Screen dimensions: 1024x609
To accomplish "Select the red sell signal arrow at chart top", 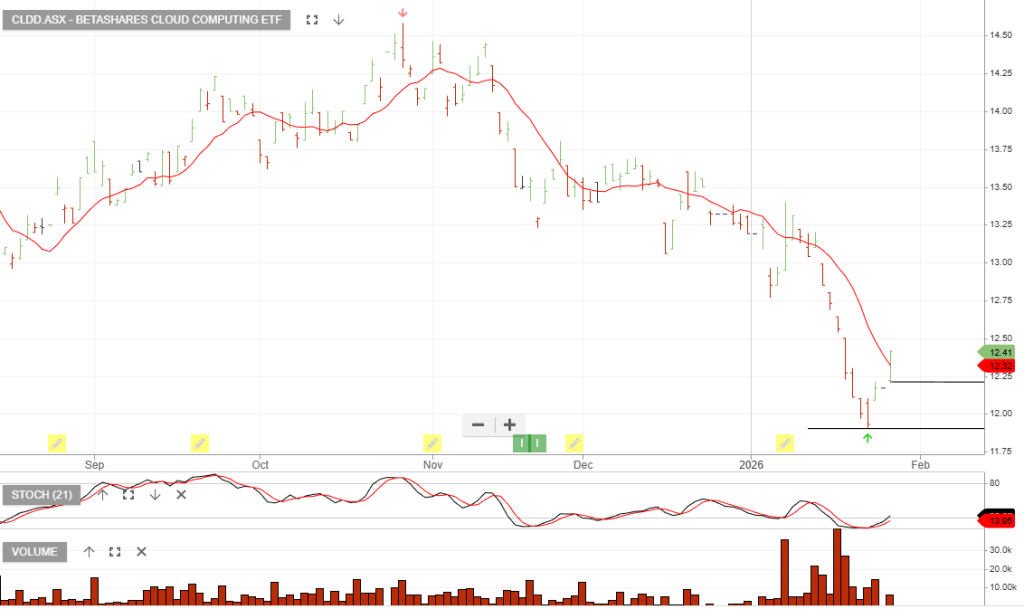I will click(x=402, y=13).
